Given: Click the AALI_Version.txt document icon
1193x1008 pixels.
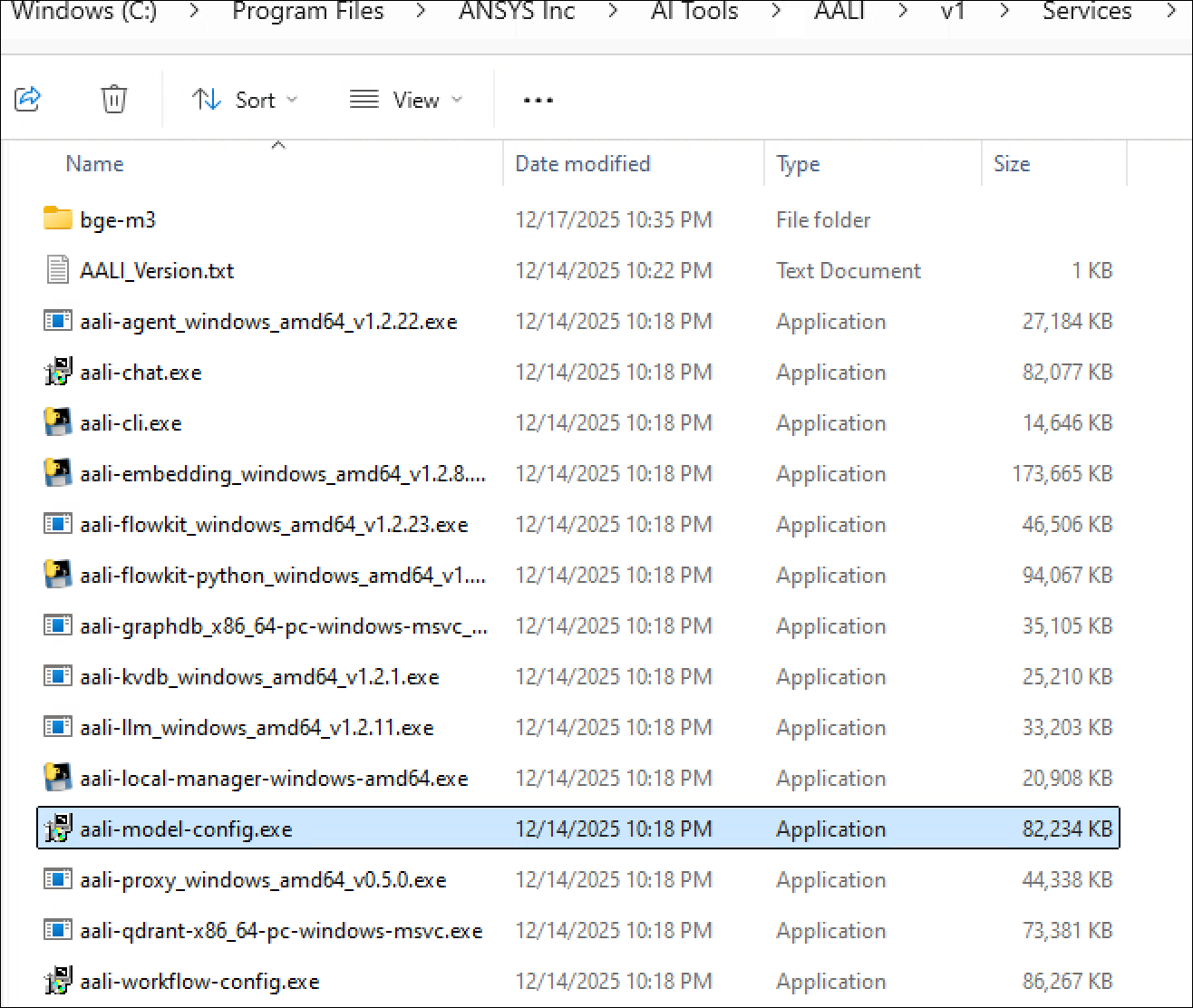Looking at the screenshot, I should coord(57,269).
